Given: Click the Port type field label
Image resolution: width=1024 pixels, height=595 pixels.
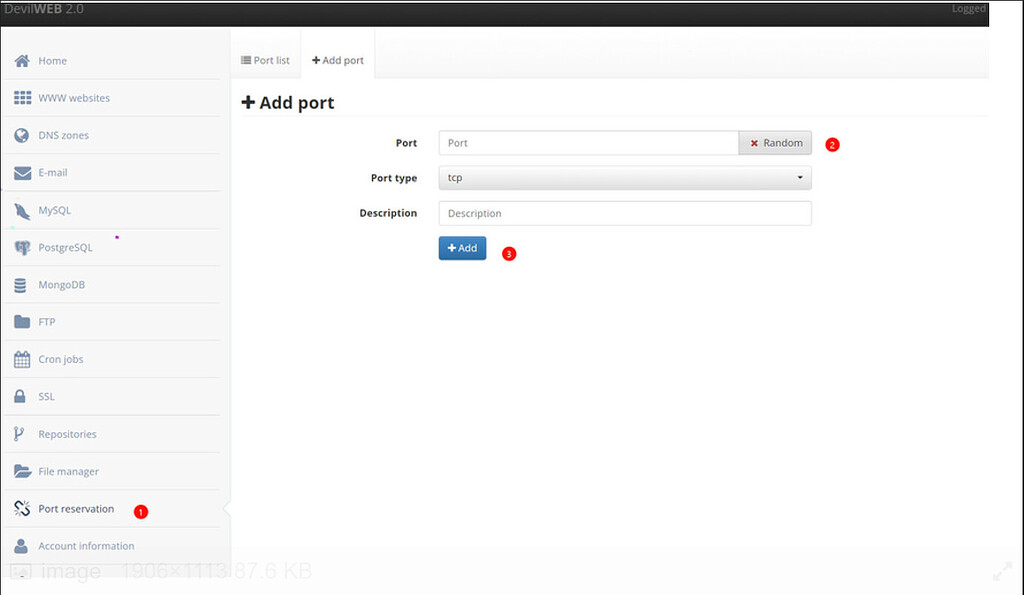Looking at the screenshot, I should tap(394, 178).
